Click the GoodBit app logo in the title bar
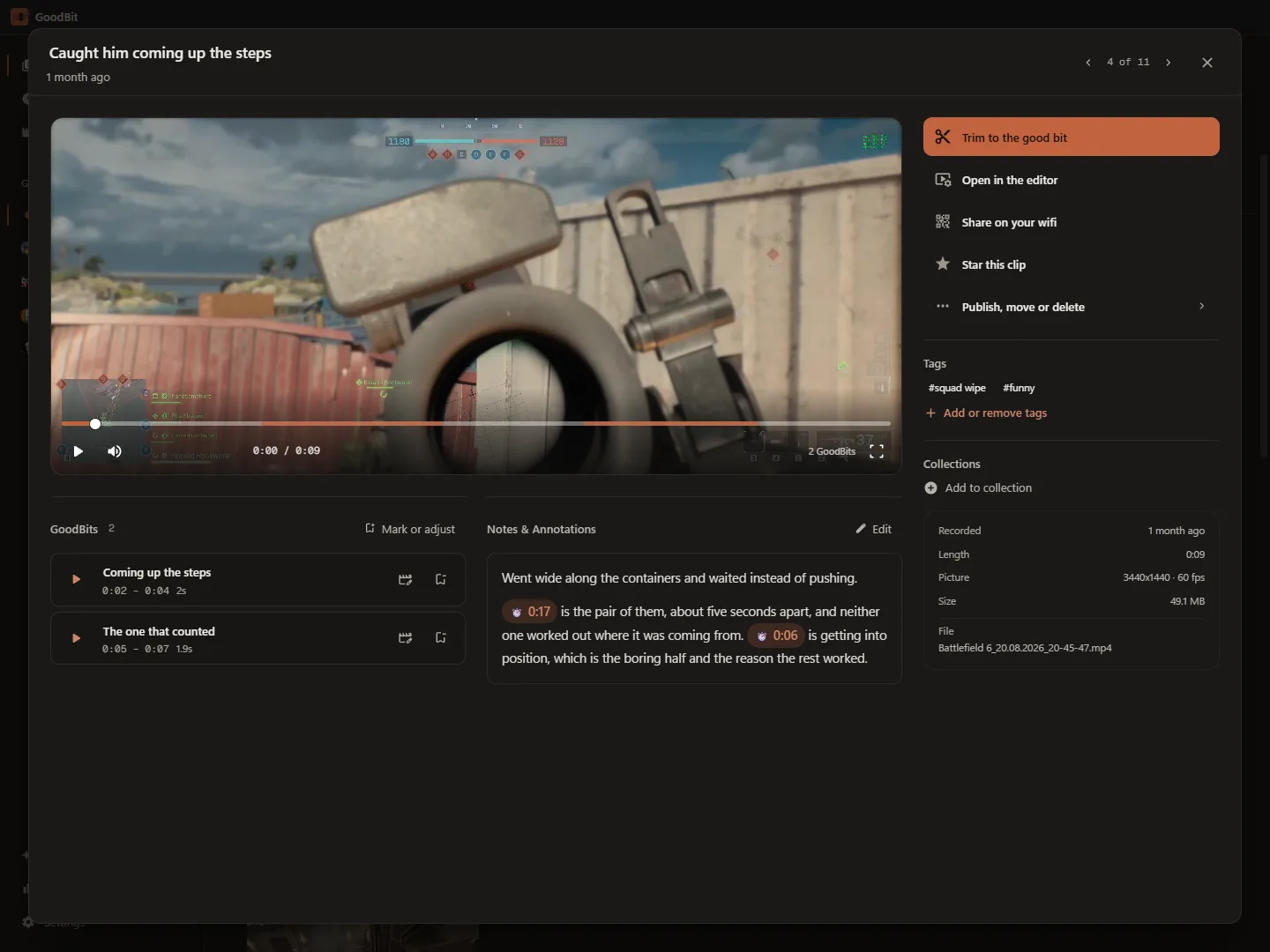Image resolution: width=1270 pixels, height=952 pixels. click(x=19, y=17)
